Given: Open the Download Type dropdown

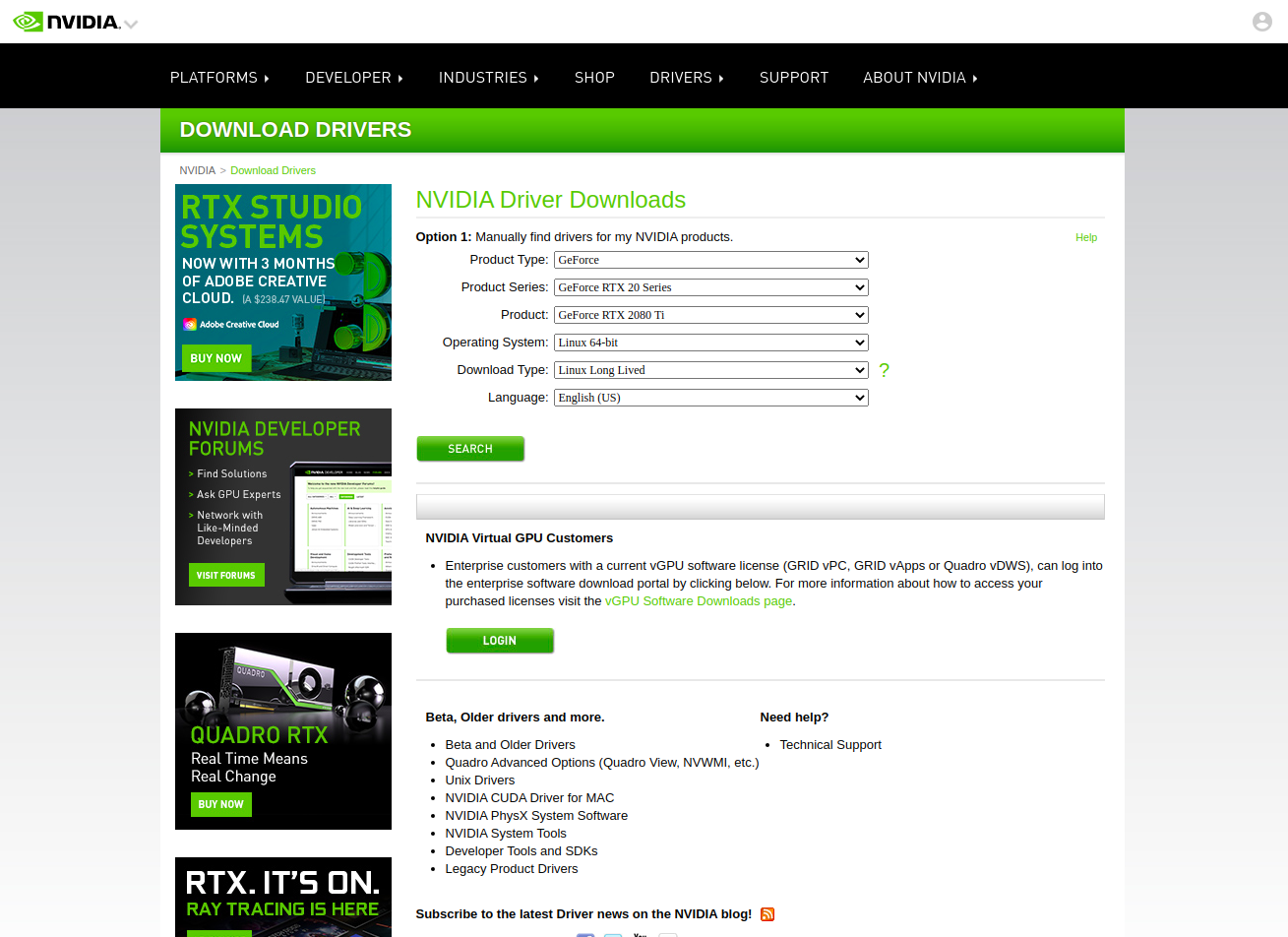Looking at the screenshot, I should click(x=710, y=370).
